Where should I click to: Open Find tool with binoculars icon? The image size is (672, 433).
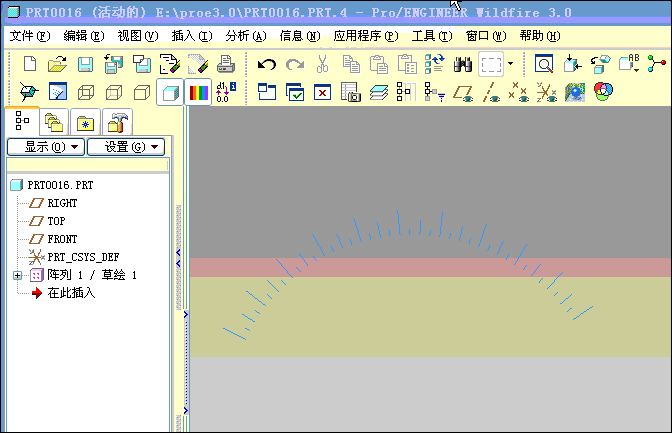(463, 64)
